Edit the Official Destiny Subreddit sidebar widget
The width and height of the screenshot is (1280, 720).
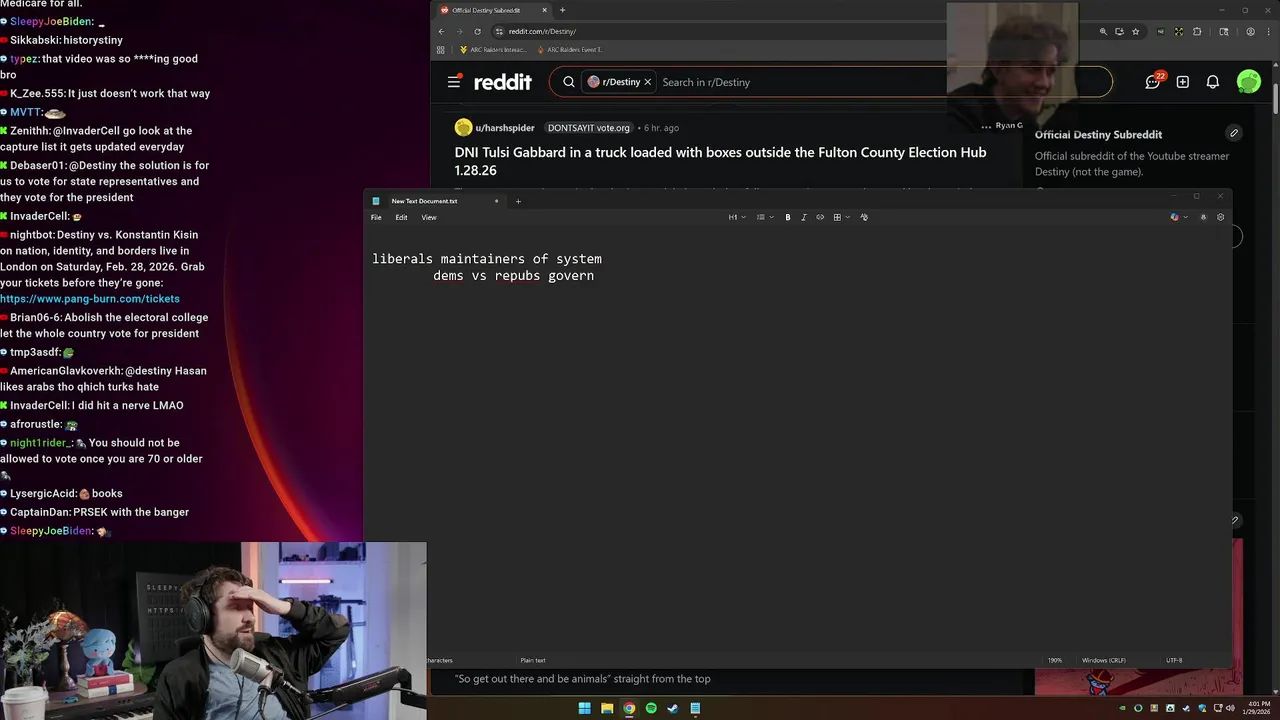point(1234,133)
